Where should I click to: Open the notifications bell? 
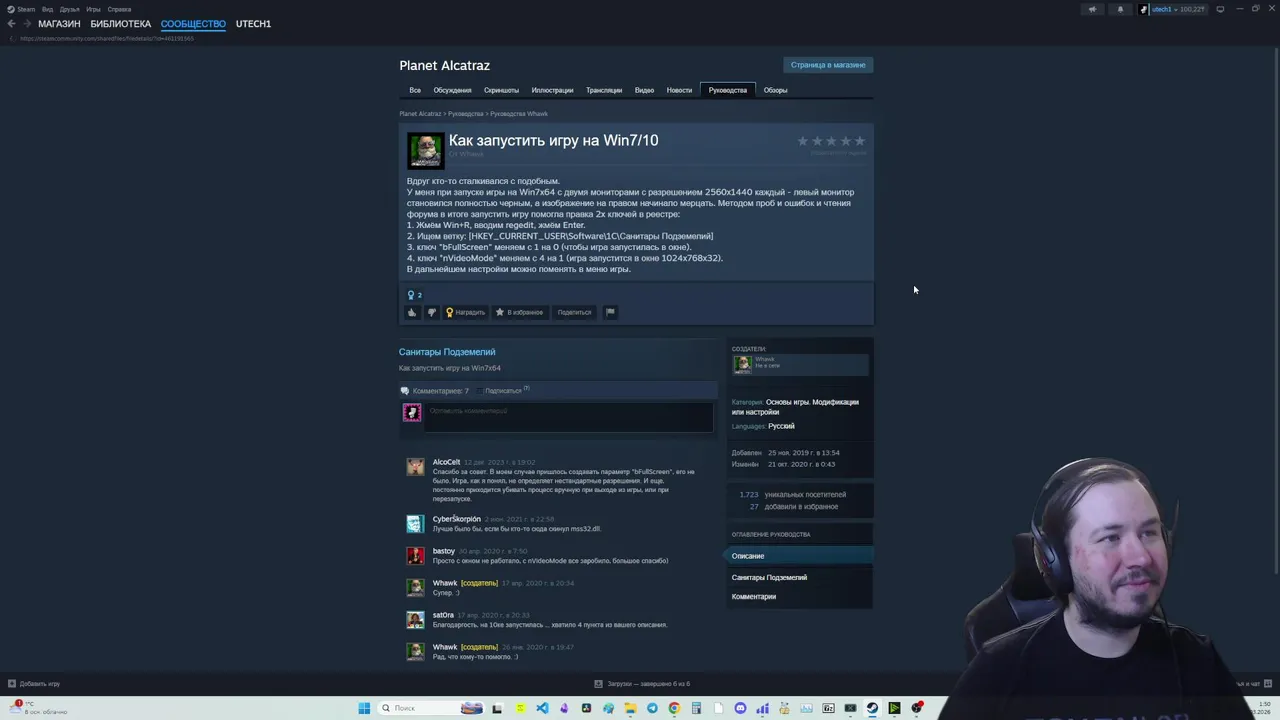click(1120, 9)
